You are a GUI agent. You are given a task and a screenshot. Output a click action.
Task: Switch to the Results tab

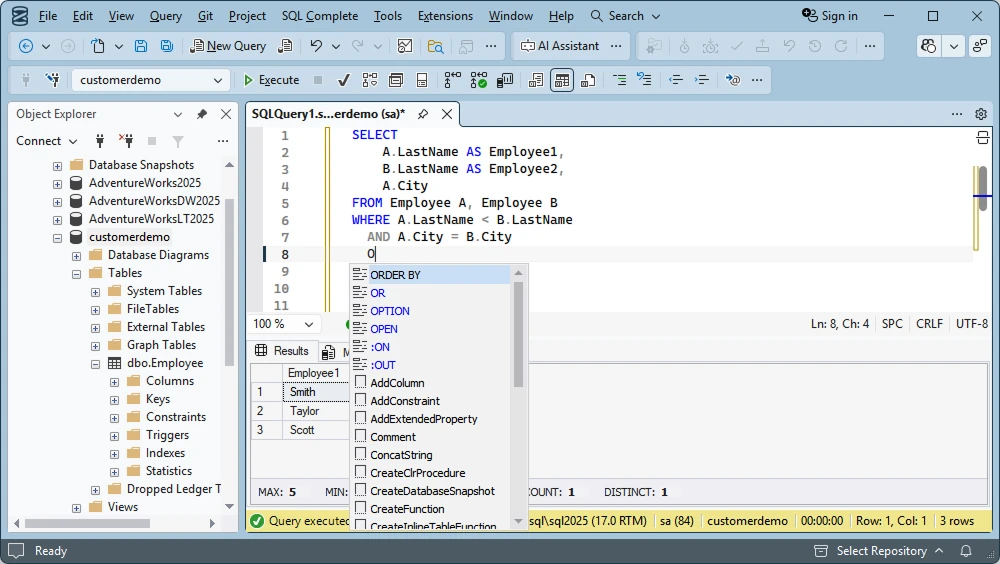tap(282, 351)
